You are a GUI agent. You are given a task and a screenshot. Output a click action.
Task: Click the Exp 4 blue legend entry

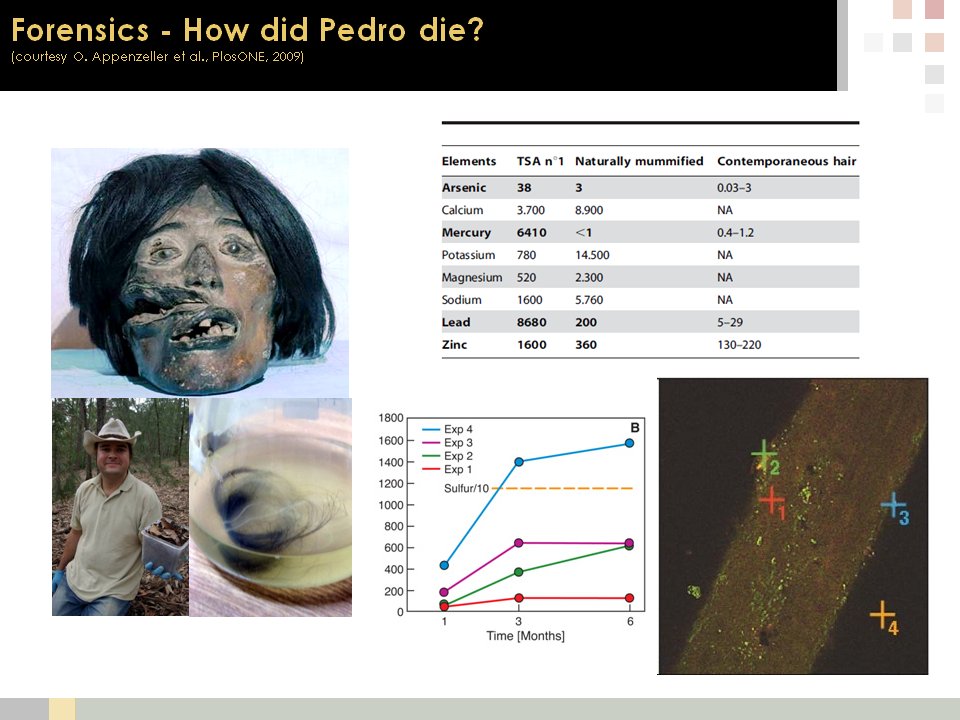coord(456,429)
